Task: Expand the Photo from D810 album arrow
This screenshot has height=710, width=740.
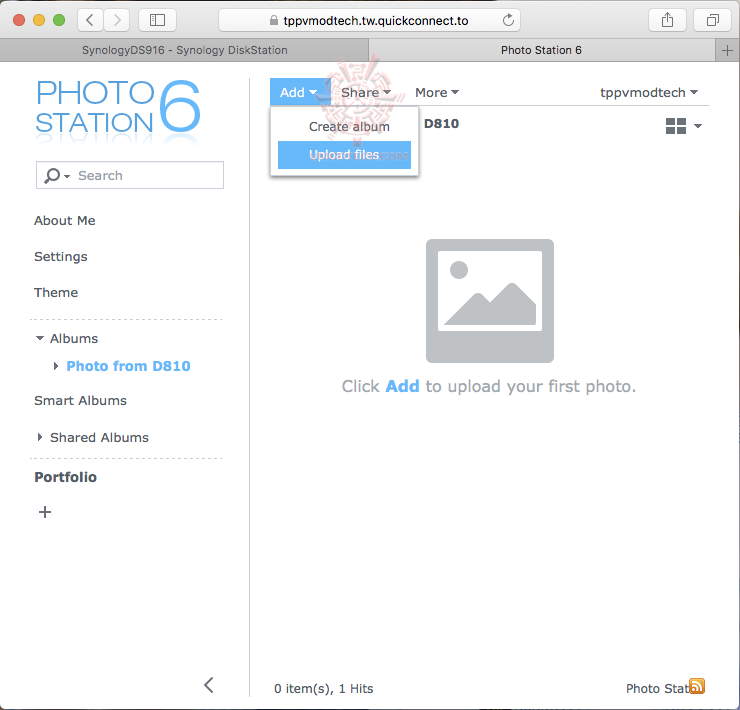Action: (x=56, y=366)
